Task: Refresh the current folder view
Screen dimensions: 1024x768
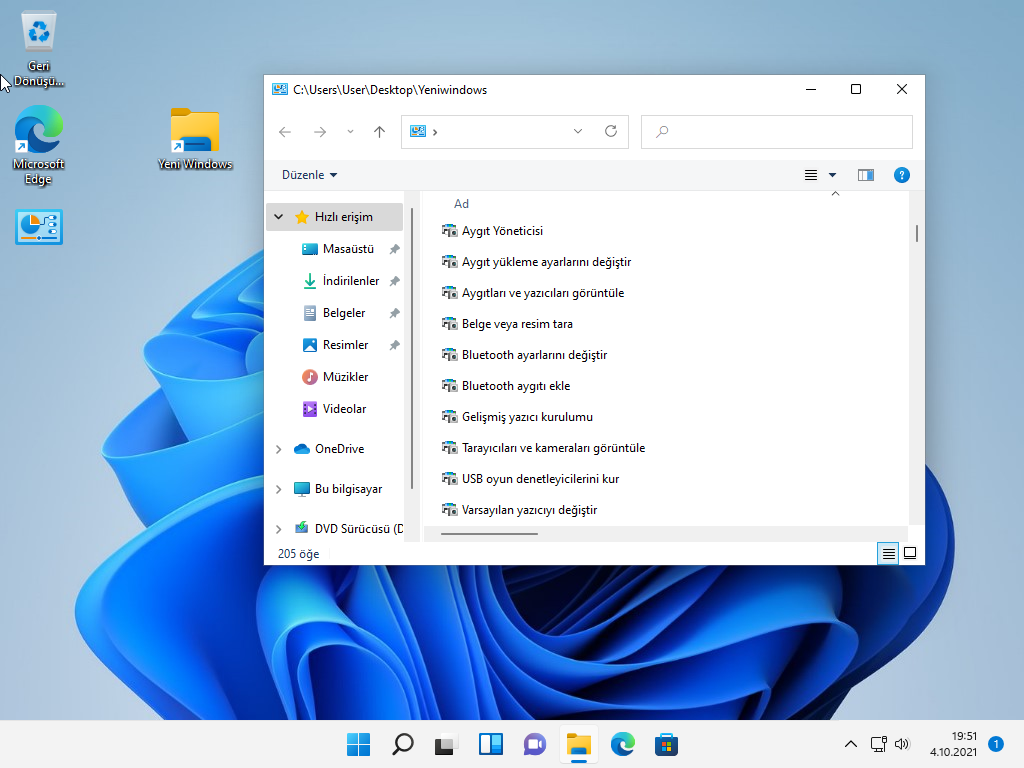Action: pos(611,131)
